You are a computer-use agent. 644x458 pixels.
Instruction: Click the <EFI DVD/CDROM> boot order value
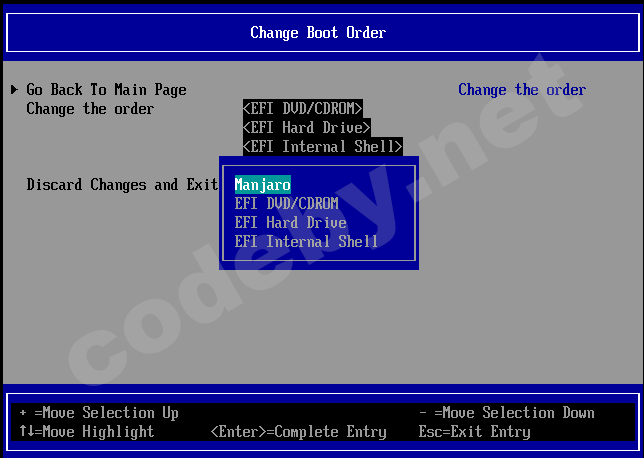point(303,108)
